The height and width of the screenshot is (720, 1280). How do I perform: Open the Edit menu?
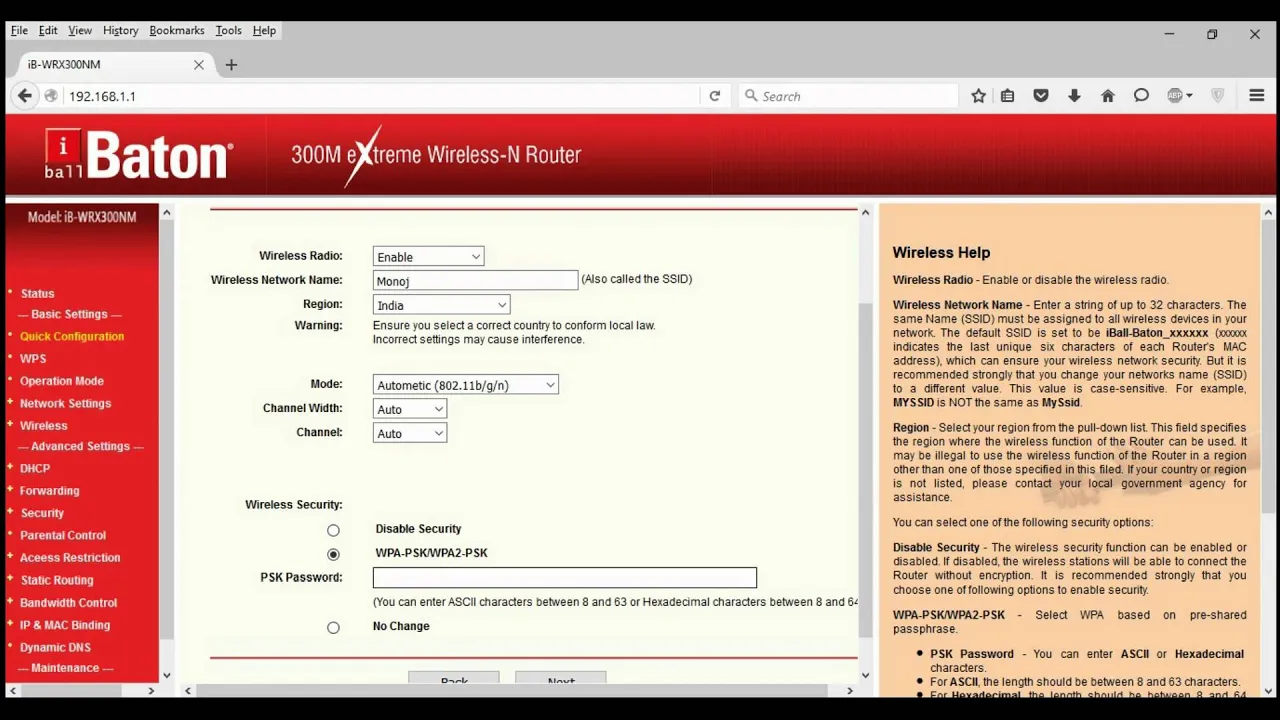(x=48, y=30)
